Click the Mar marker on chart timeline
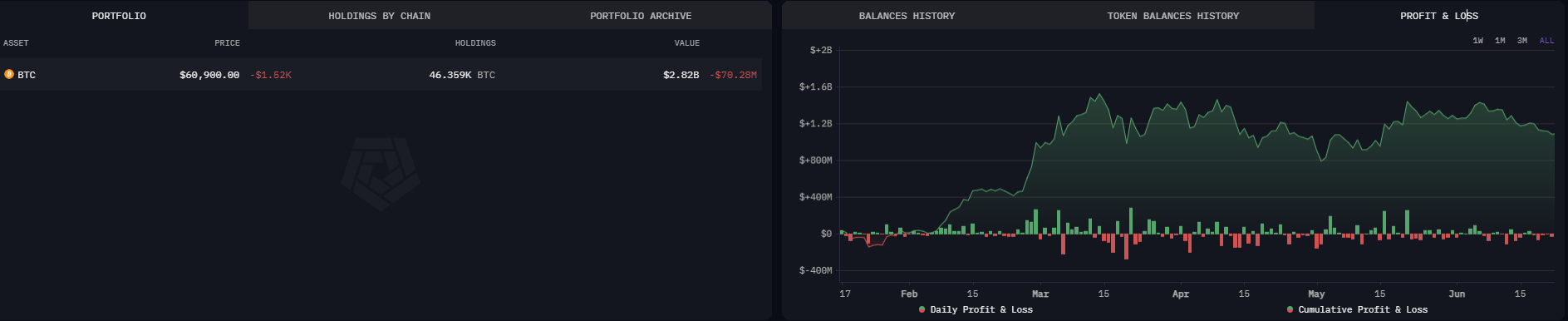 [x=1040, y=294]
